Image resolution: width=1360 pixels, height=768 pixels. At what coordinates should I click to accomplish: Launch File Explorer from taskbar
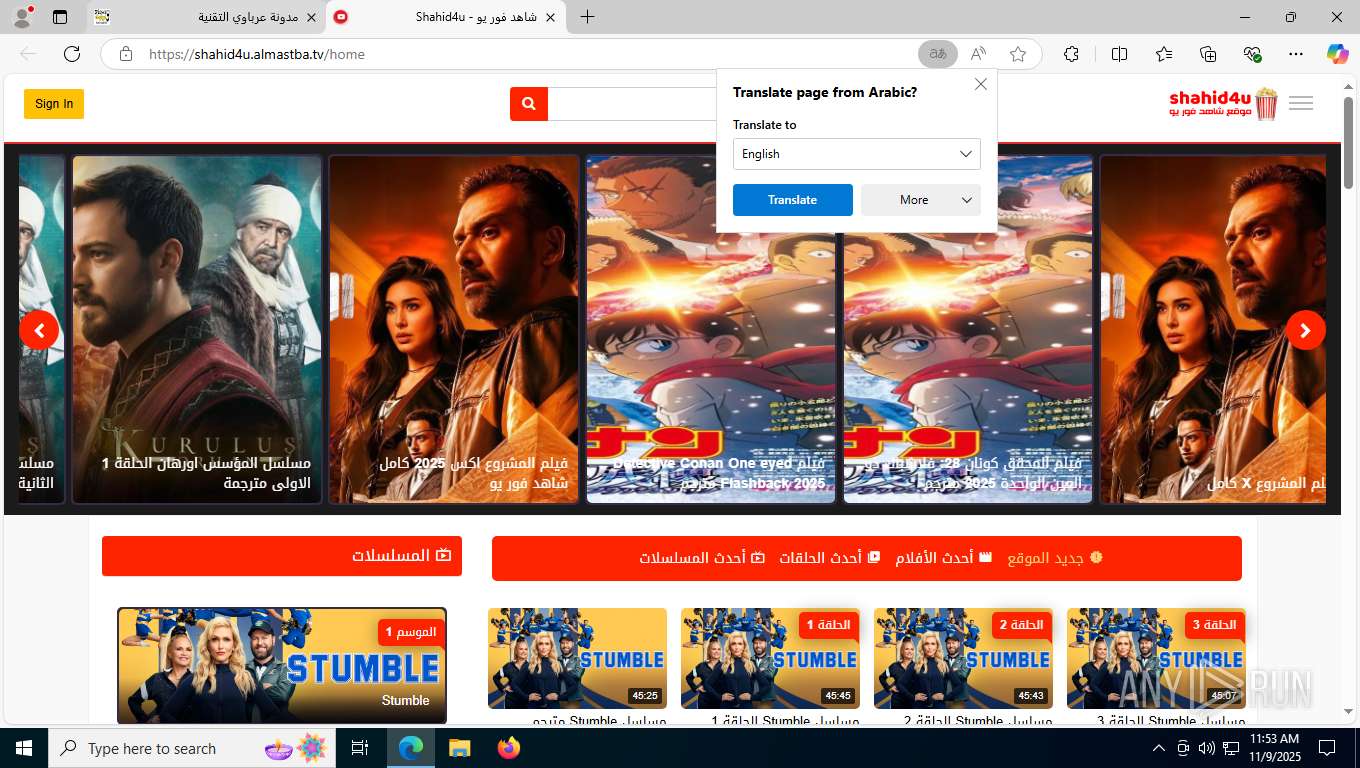[459, 748]
